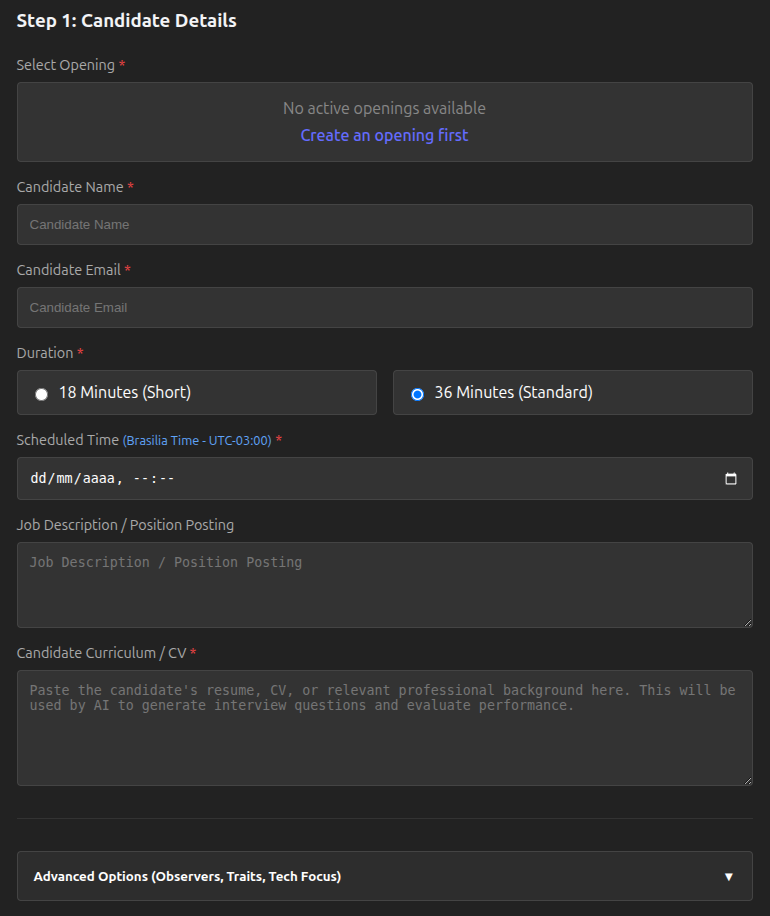This screenshot has width=770, height=916.
Task: Click the 'Candidate Email' field label
Action: pyautogui.click(x=69, y=270)
